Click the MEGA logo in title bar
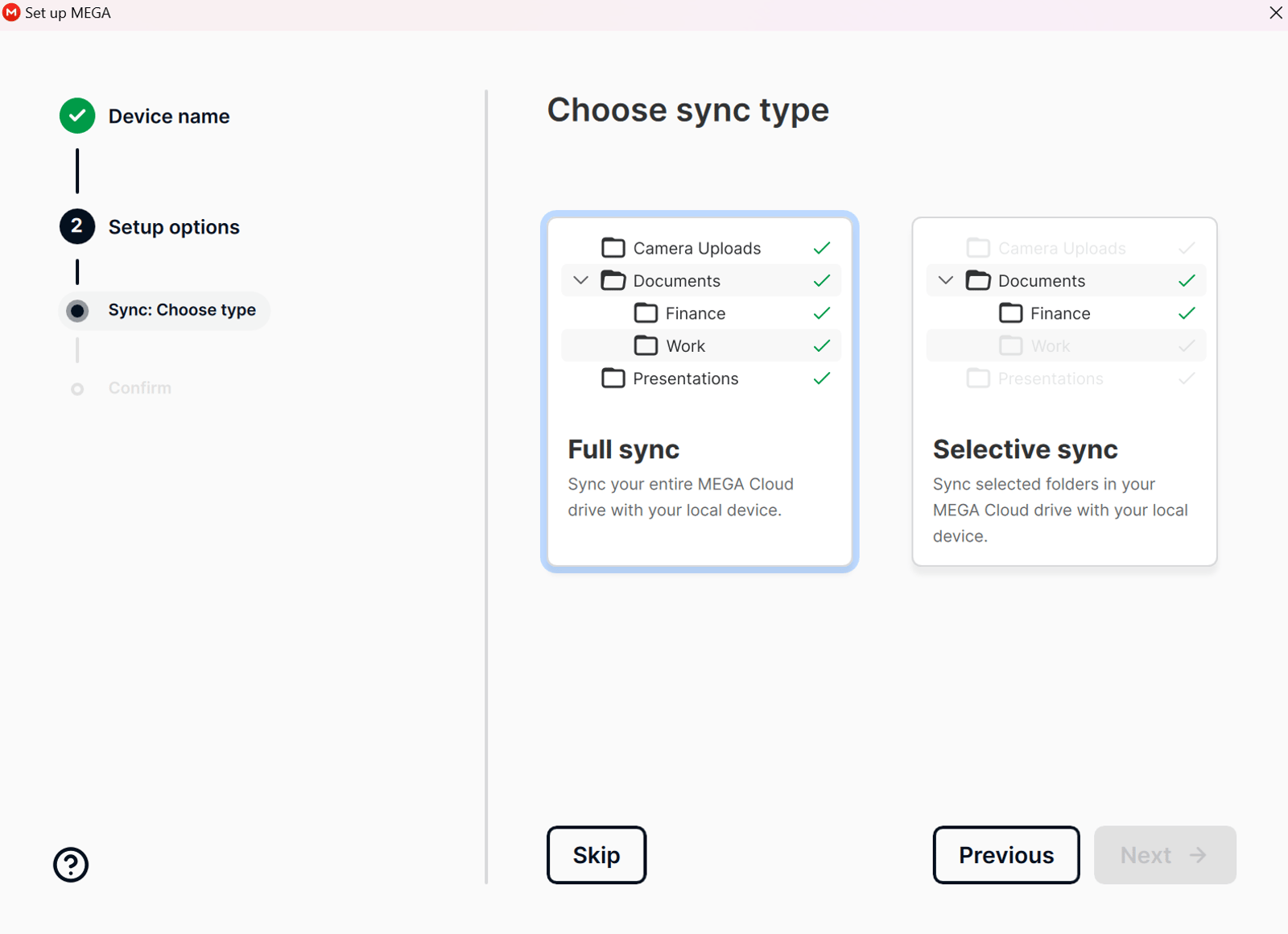1288x934 pixels. pyautogui.click(x=11, y=13)
